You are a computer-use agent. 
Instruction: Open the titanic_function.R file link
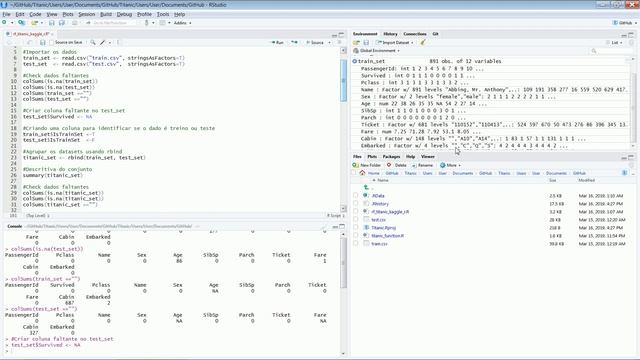coord(387,236)
